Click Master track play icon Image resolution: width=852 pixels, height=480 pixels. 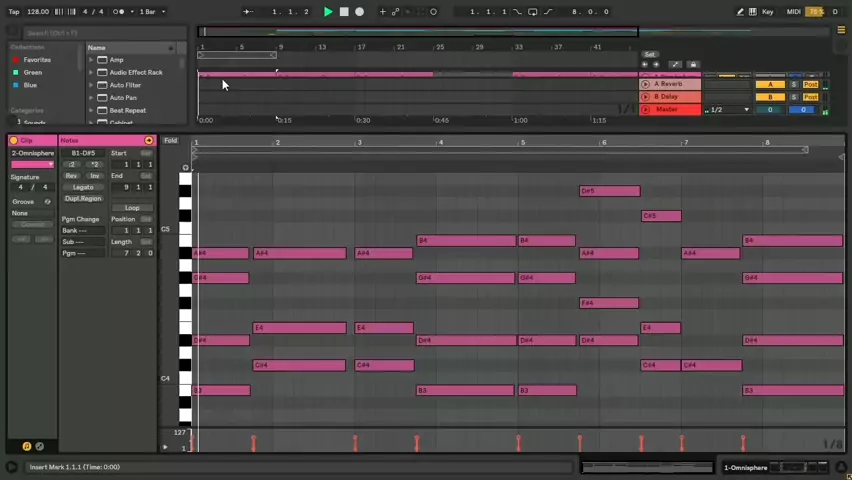[646, 109]
